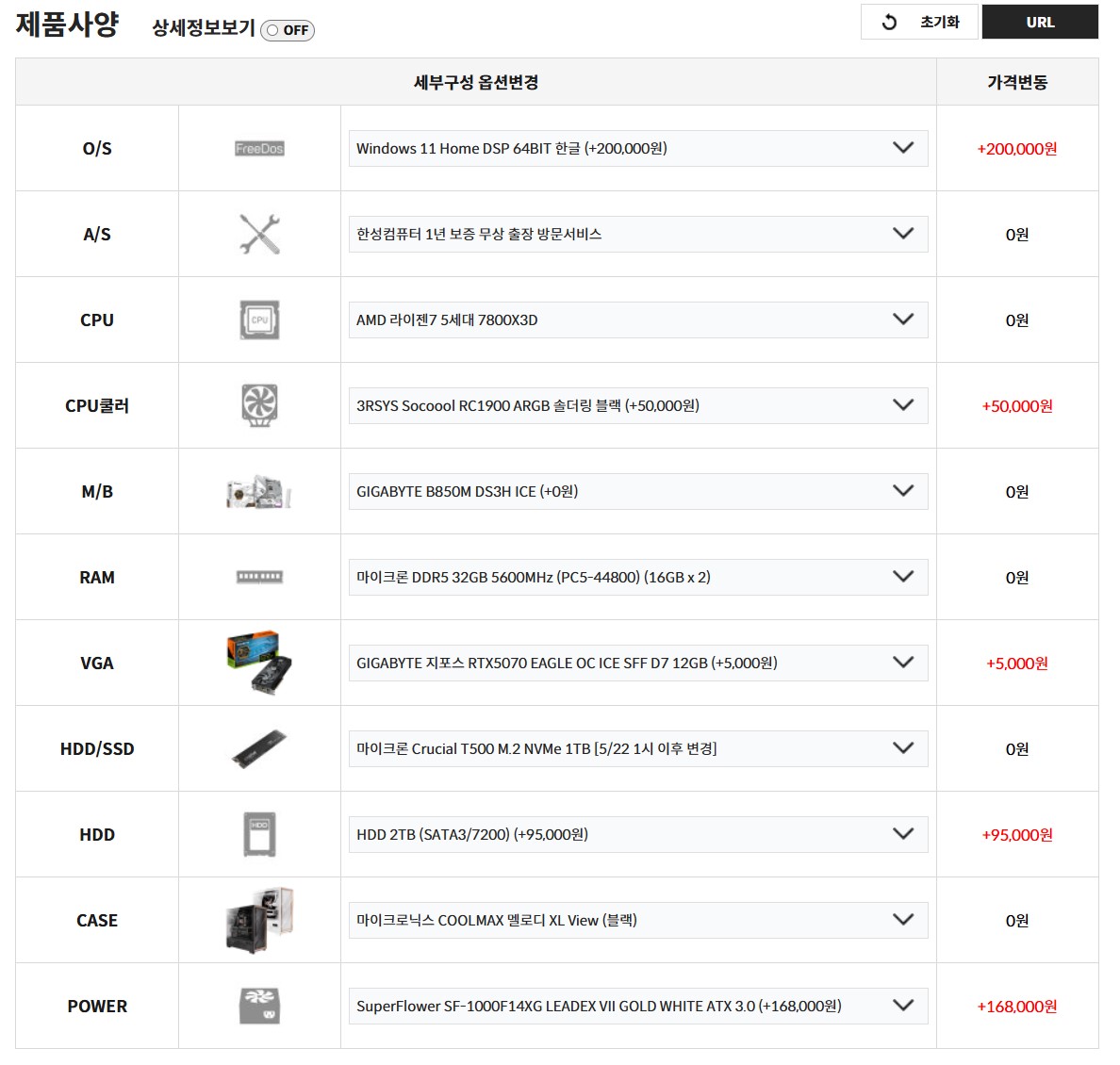1120x1065 pixels.
Task: Click the 가격변동 column header
Action: click(1017, 82)
